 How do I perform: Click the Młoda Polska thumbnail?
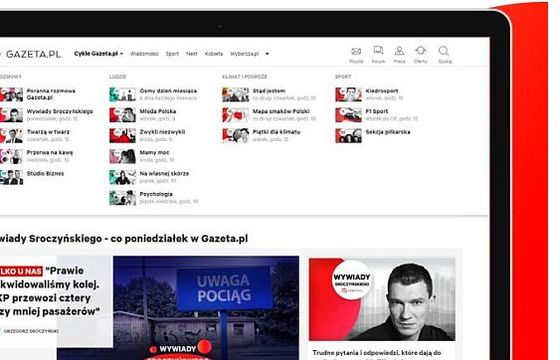(122, 115)
